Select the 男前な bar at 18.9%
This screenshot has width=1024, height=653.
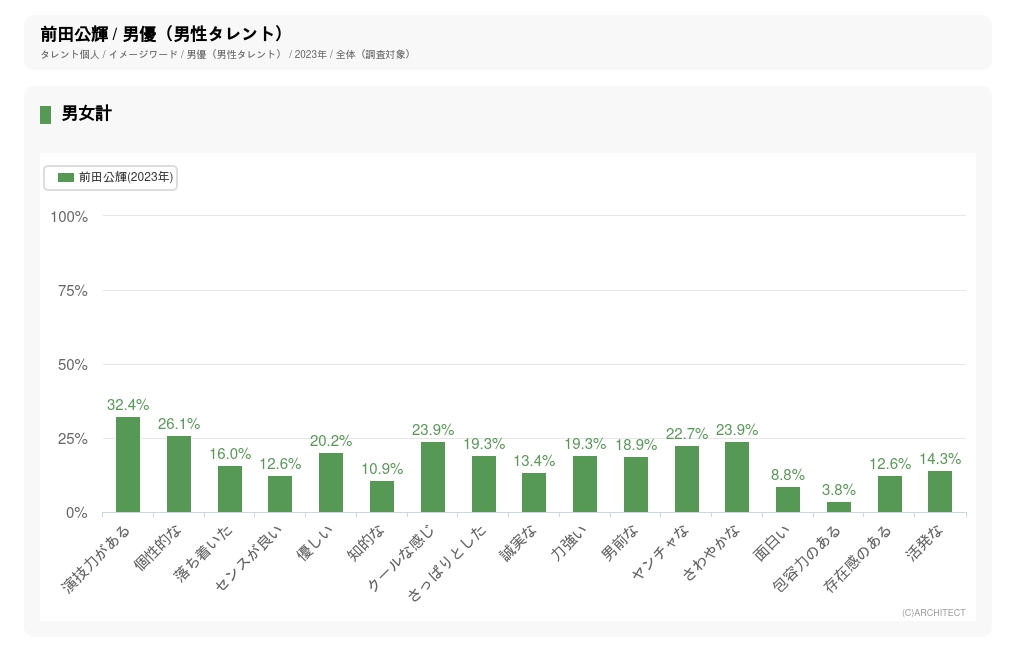[x=636, y=485]
